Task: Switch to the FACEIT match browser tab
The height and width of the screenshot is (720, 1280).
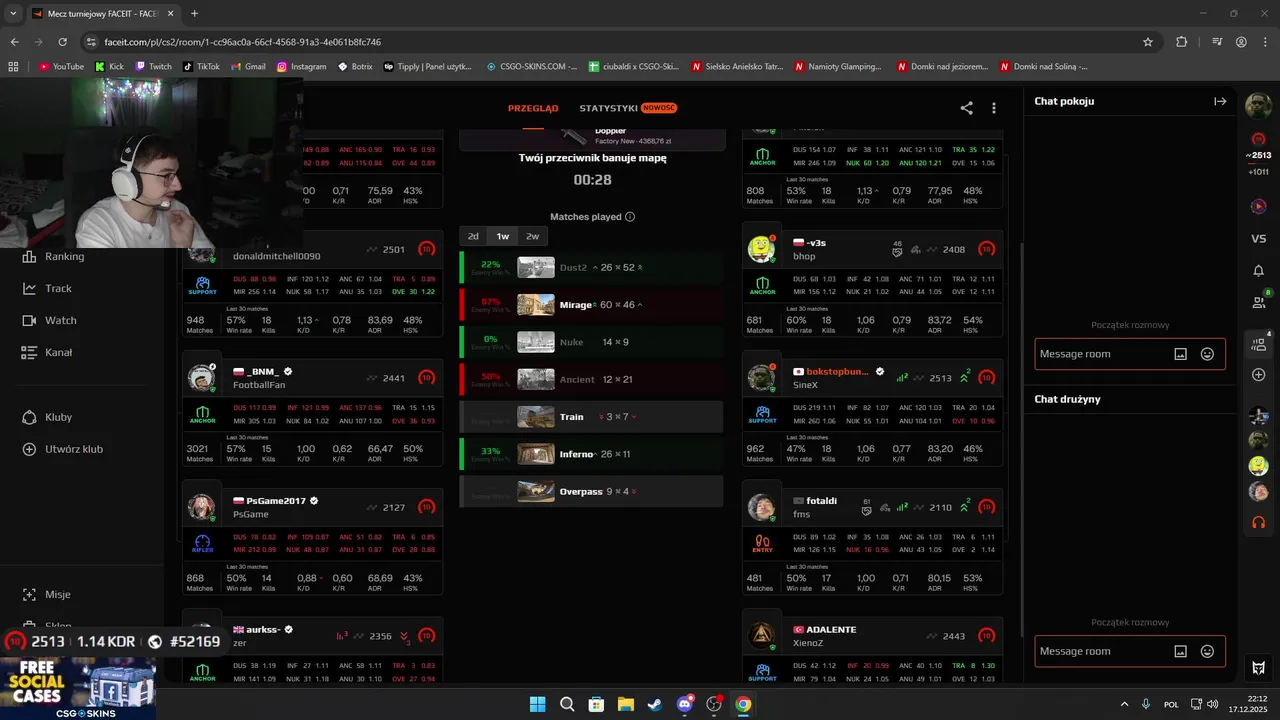Action: 103,14
